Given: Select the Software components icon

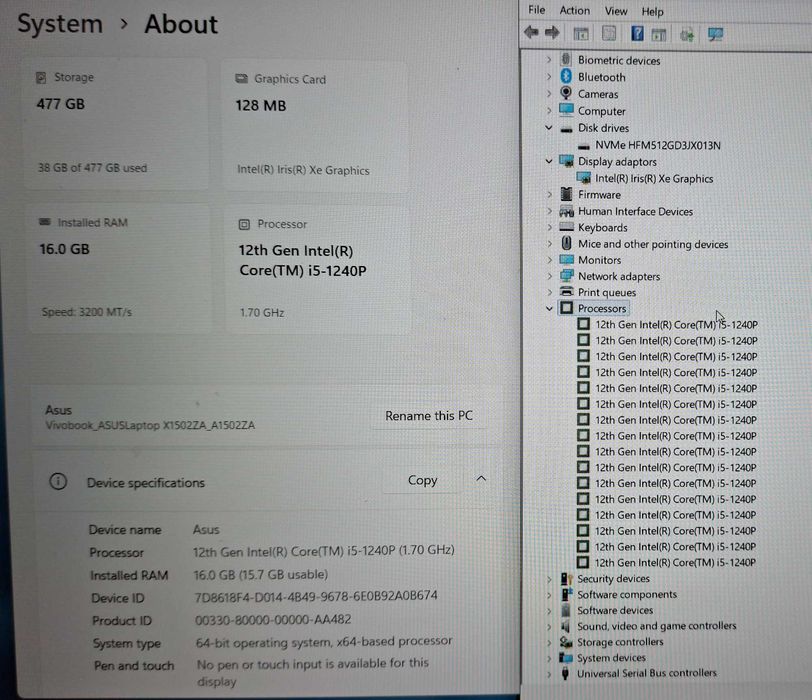Looking at the screenshot, I should (x=566, y=594).
